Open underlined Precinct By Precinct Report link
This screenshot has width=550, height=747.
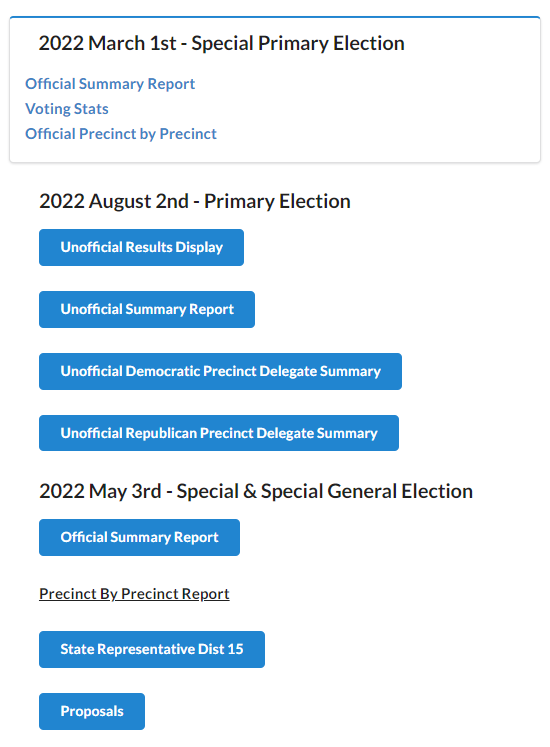click(134, 594)
